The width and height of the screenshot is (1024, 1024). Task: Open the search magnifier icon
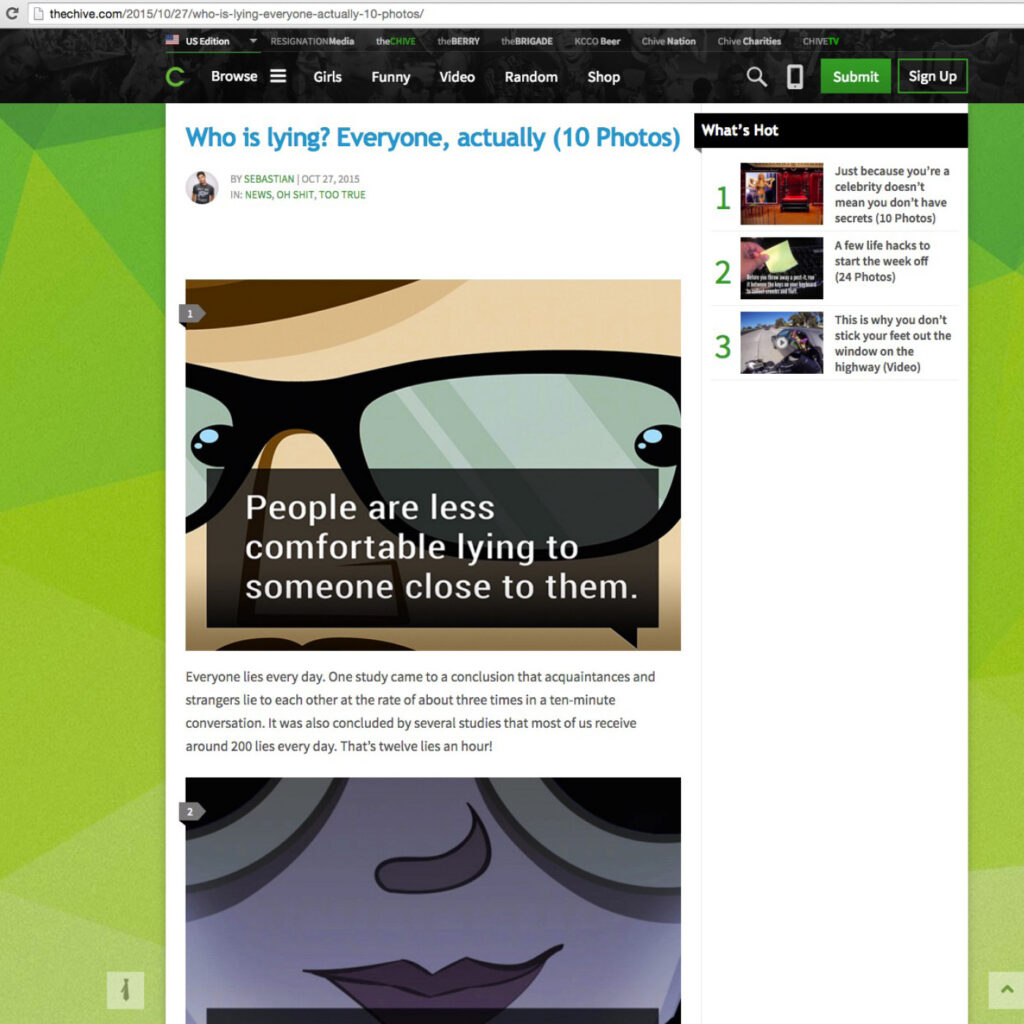(x=757, y=77)
